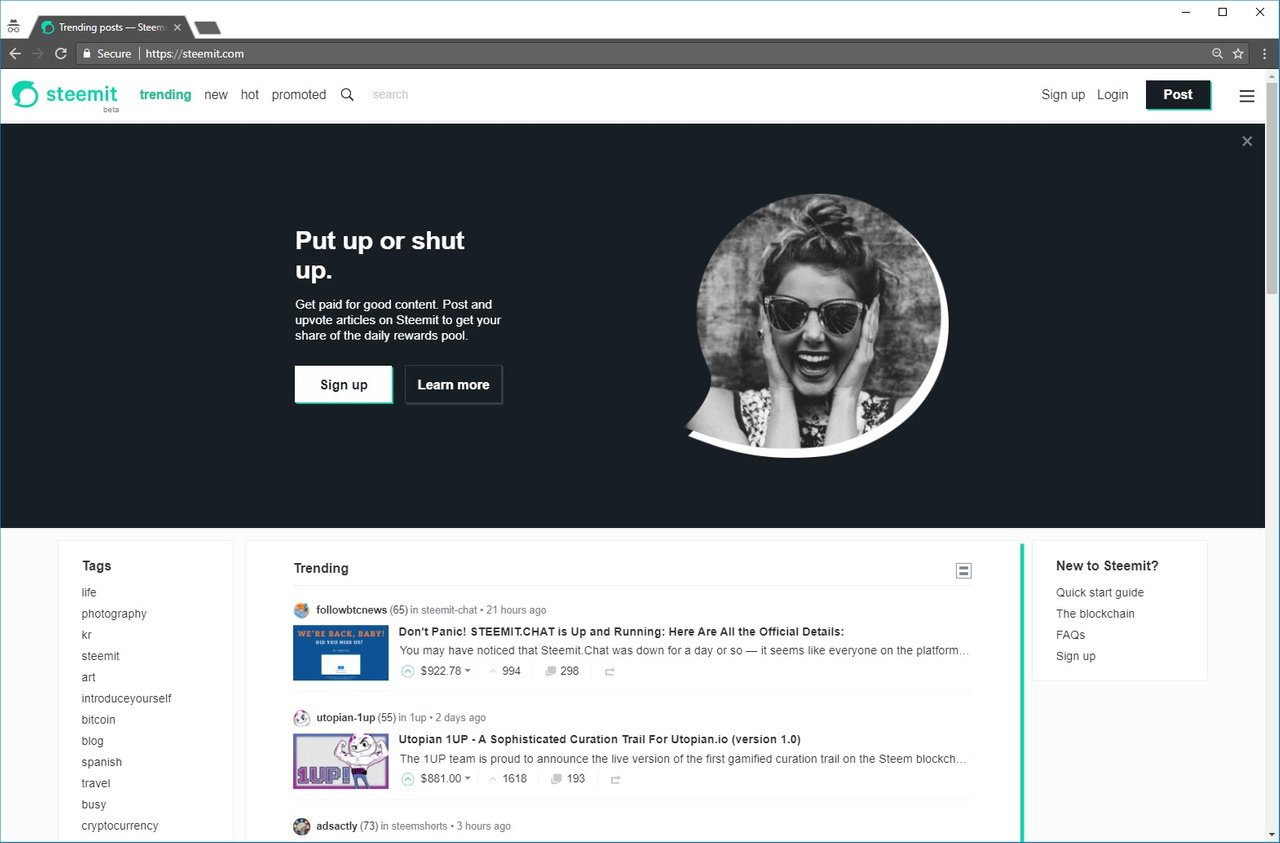
Task: Click the search magnifier icon
Action: point(347,94)
